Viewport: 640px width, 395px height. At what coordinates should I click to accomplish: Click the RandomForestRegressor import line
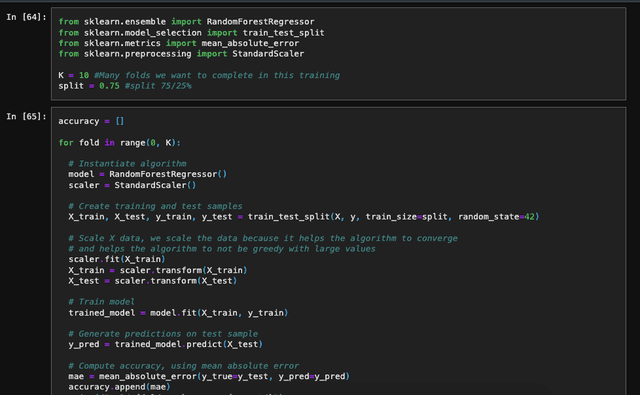[x=186, y=22]
